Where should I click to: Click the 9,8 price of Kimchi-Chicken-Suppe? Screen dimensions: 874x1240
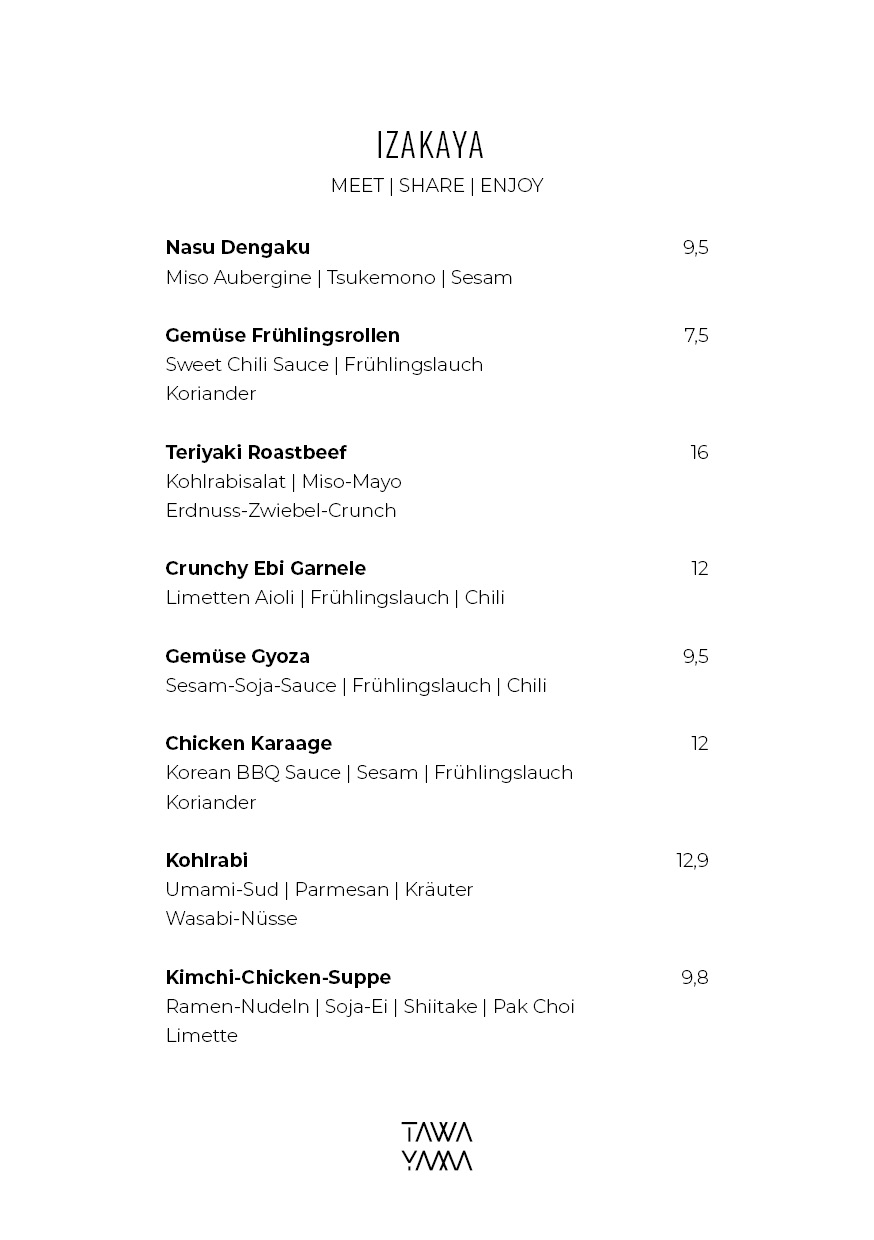[x=695, y=978]
